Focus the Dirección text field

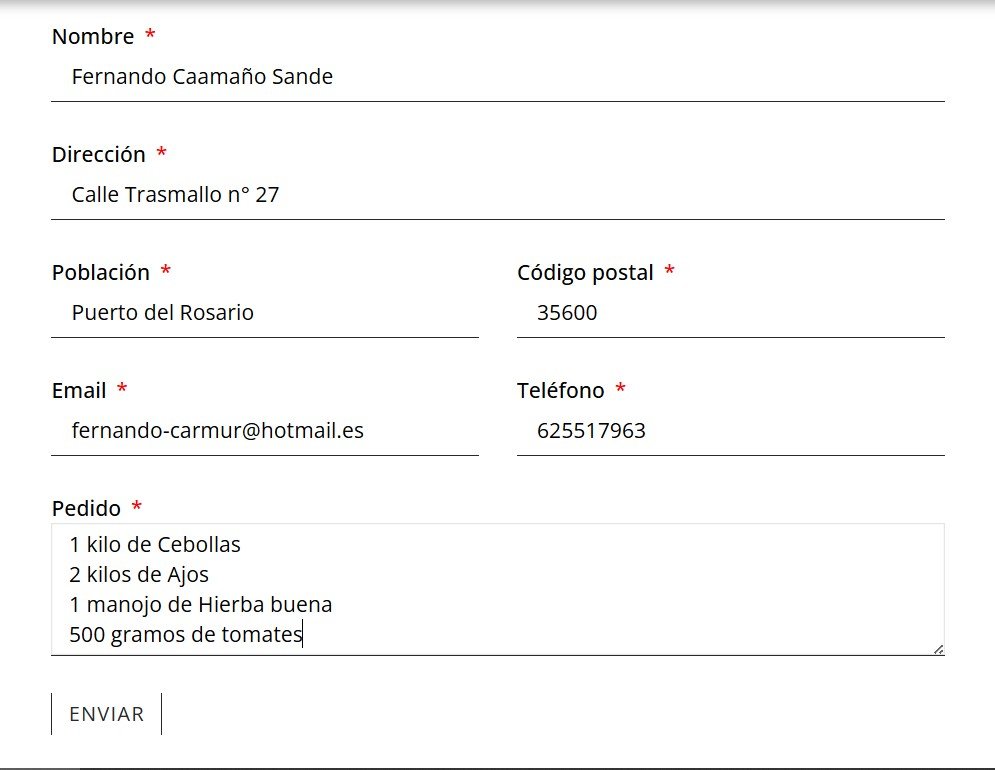(497, 195)
